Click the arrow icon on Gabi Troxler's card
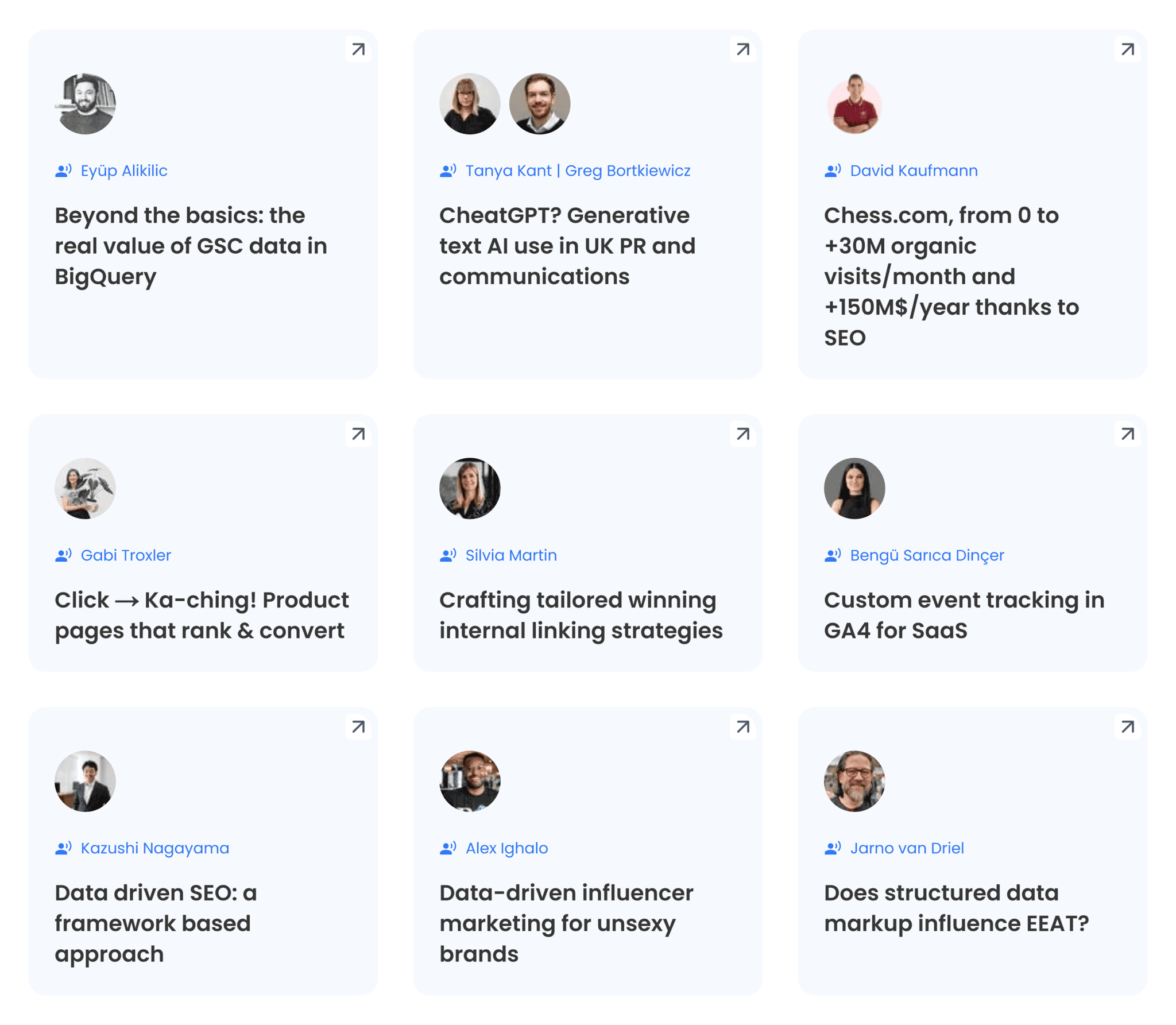The width and height of the screenshot is (1176, 1025). (357, 435)
